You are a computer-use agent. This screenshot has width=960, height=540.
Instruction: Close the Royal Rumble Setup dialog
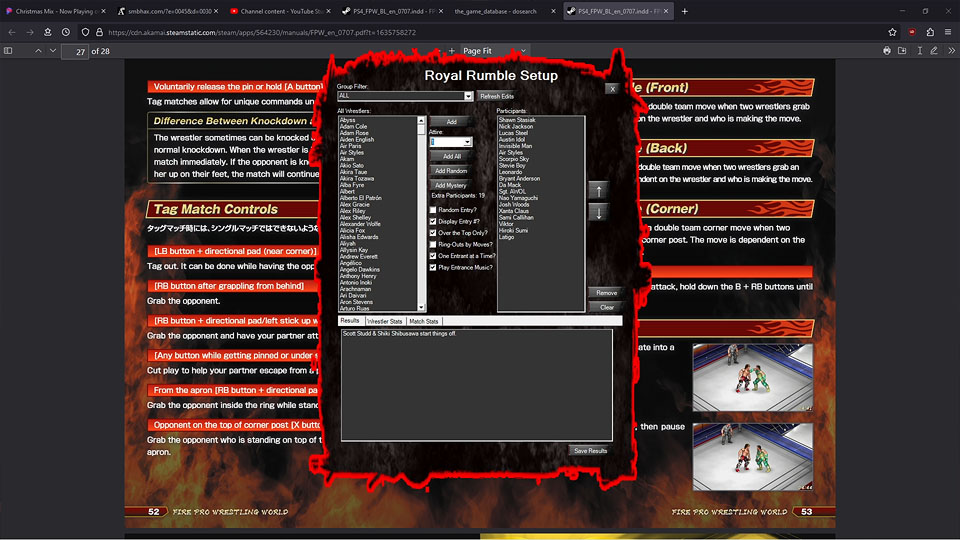point(612,89)
